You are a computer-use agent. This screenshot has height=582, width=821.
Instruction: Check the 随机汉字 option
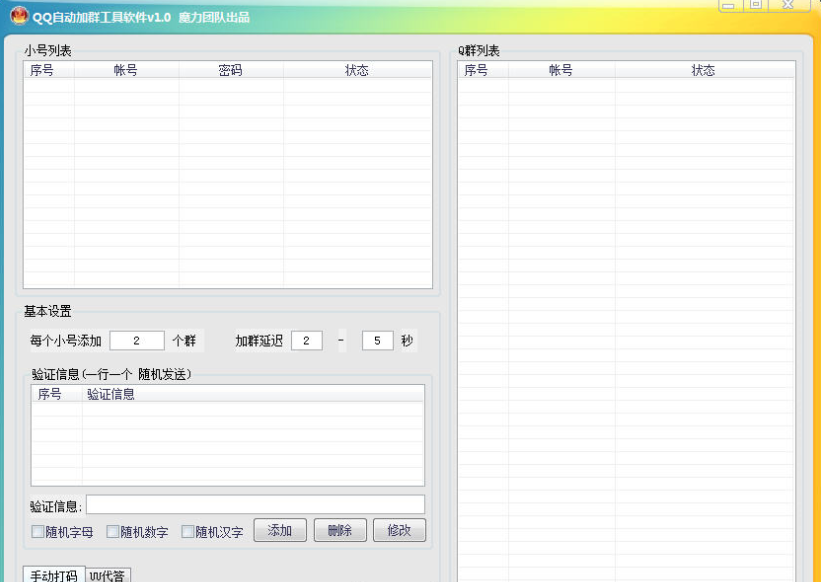[187, 532]
